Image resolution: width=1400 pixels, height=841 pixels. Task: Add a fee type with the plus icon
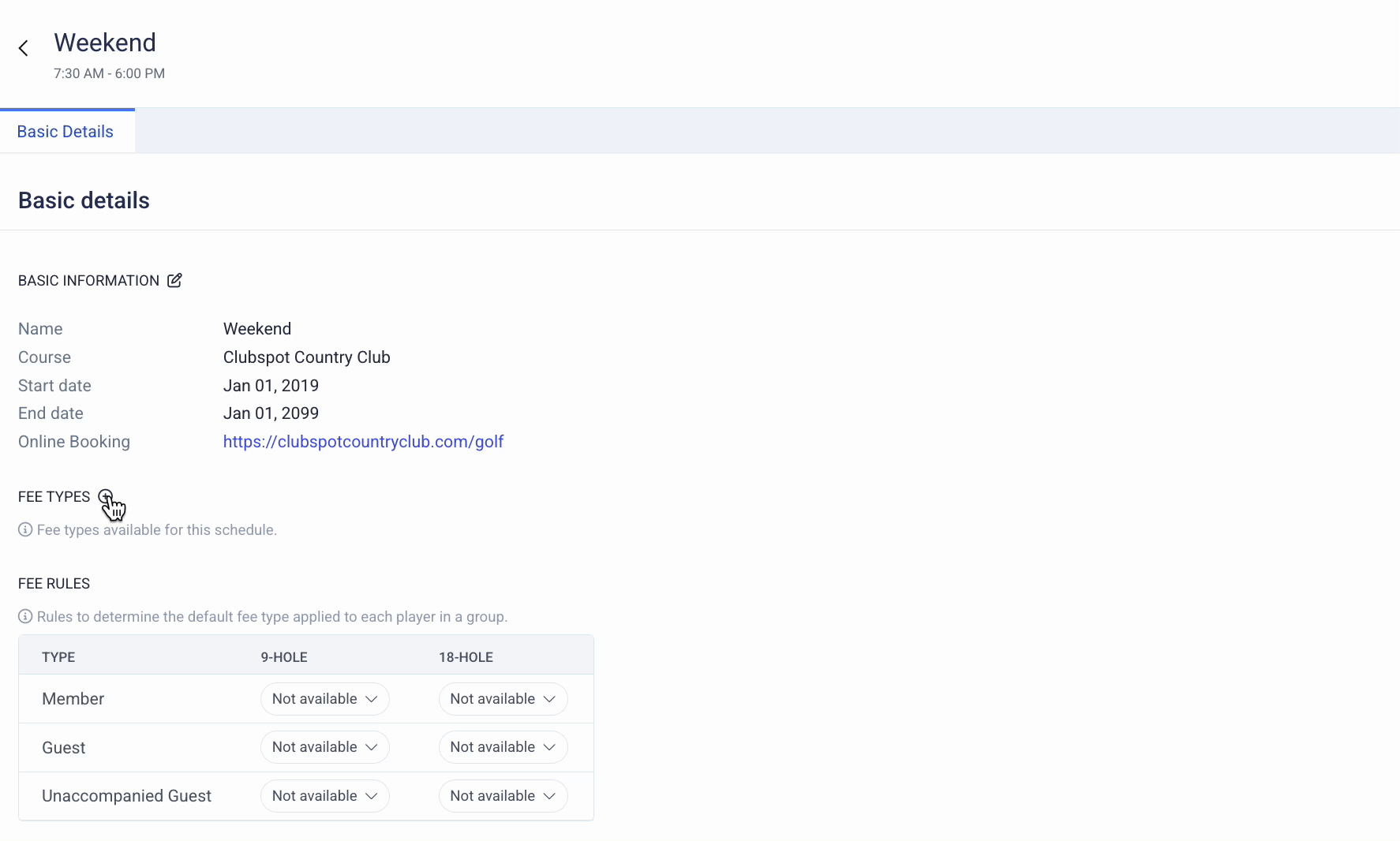coord(106,496)
